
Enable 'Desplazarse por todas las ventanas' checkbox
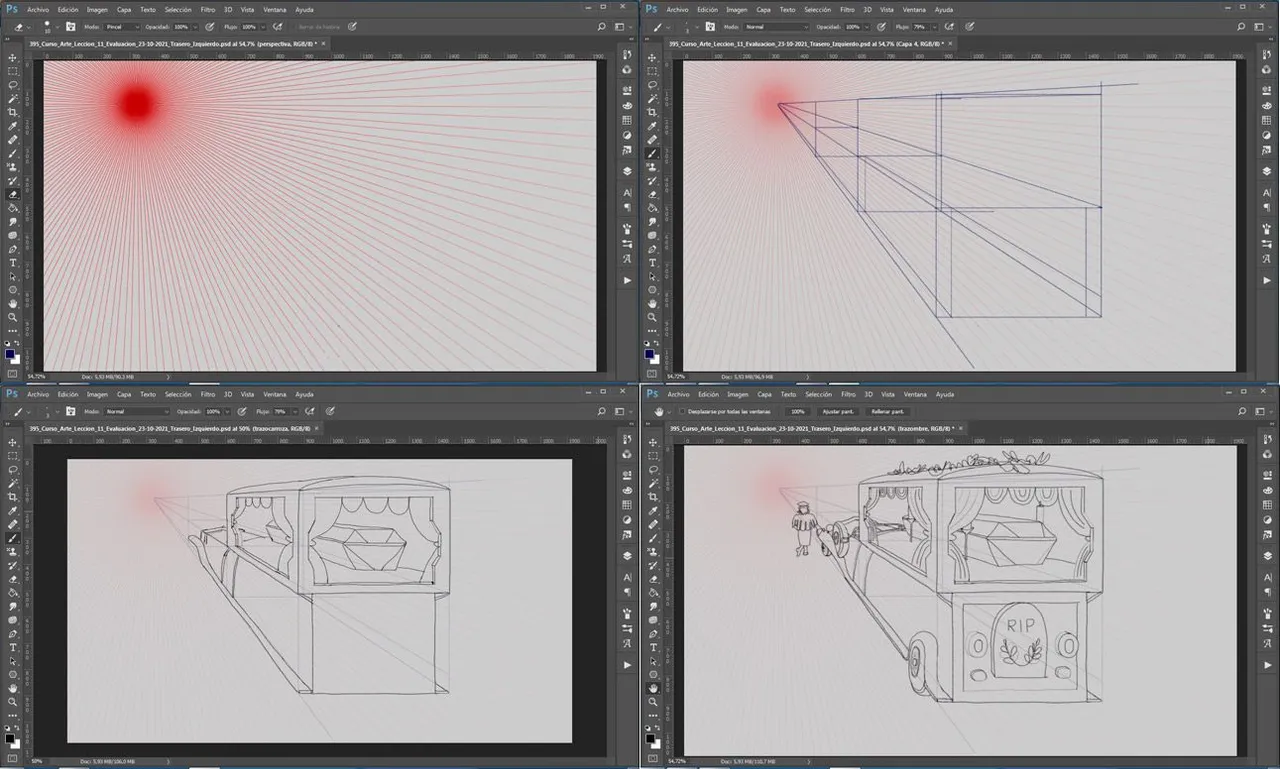[681, 411]
